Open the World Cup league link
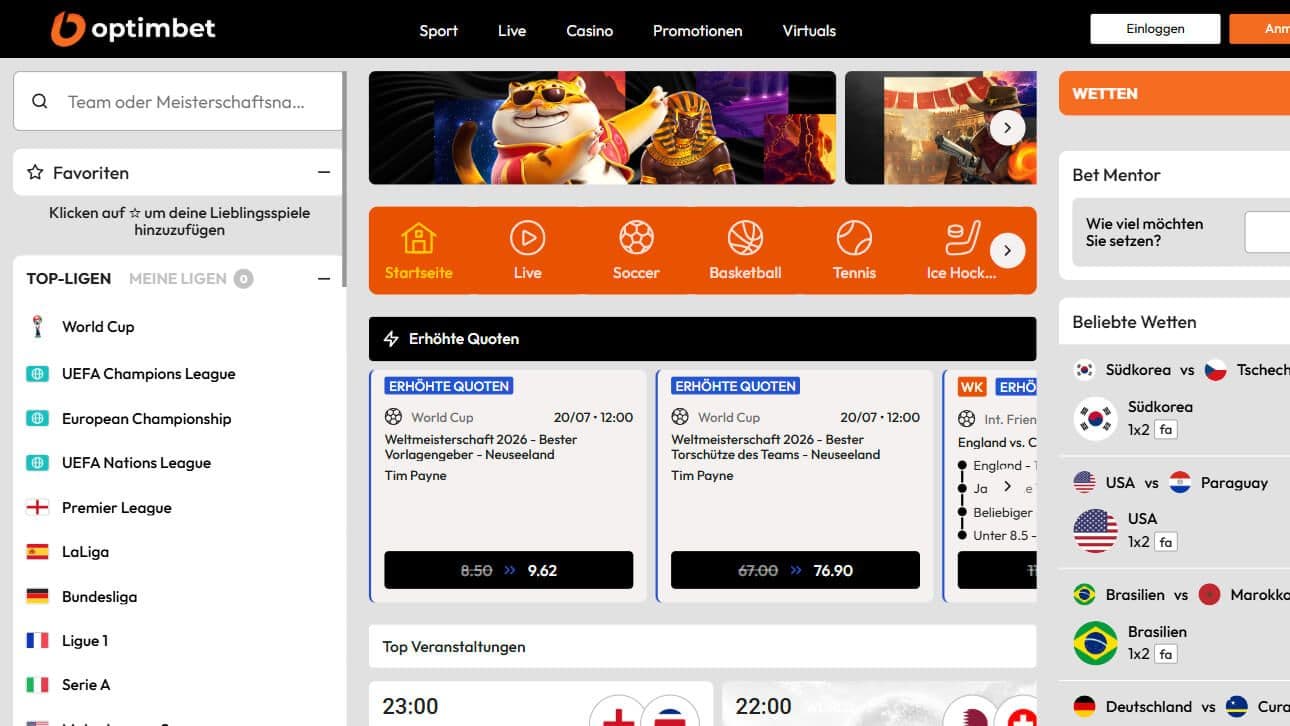1290x726 pixels. [98, 326]
